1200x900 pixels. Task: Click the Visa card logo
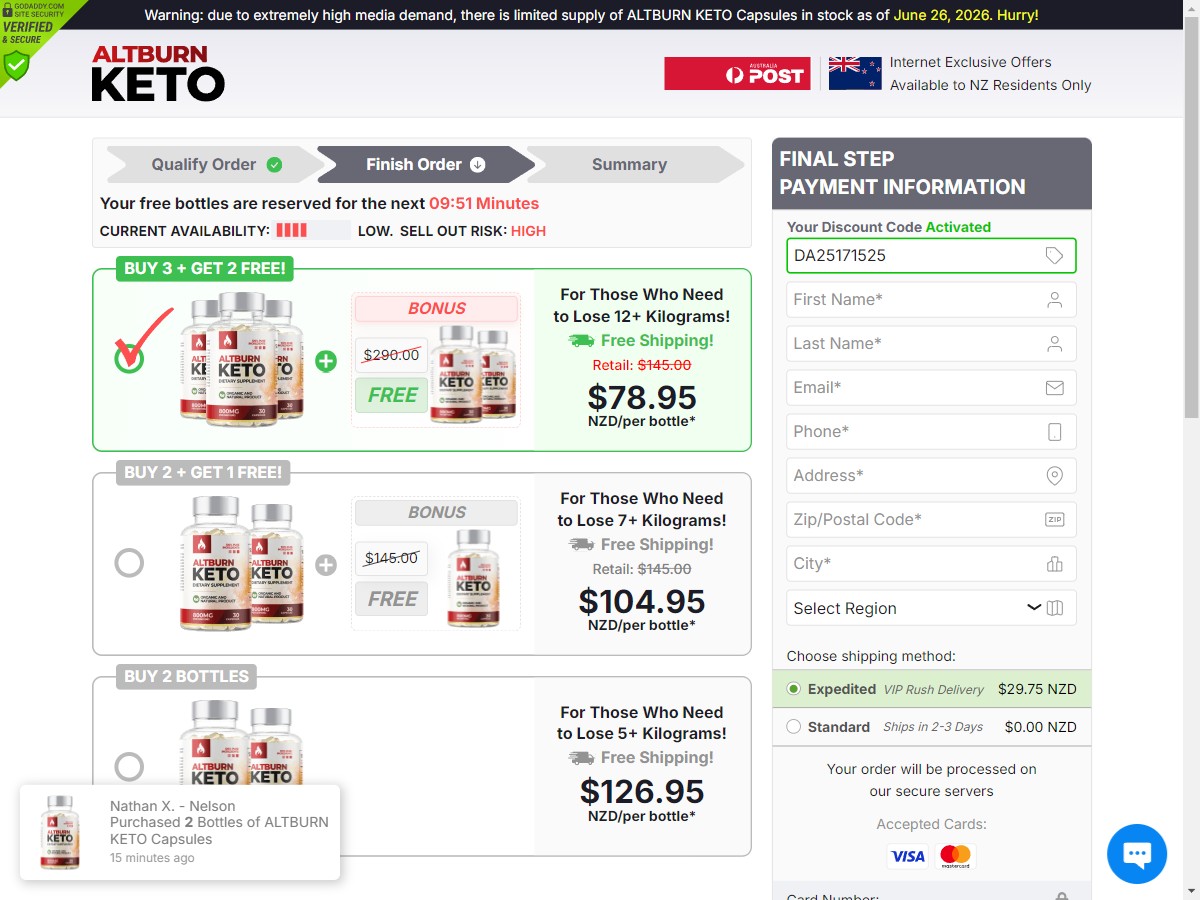tap(908, 856)
